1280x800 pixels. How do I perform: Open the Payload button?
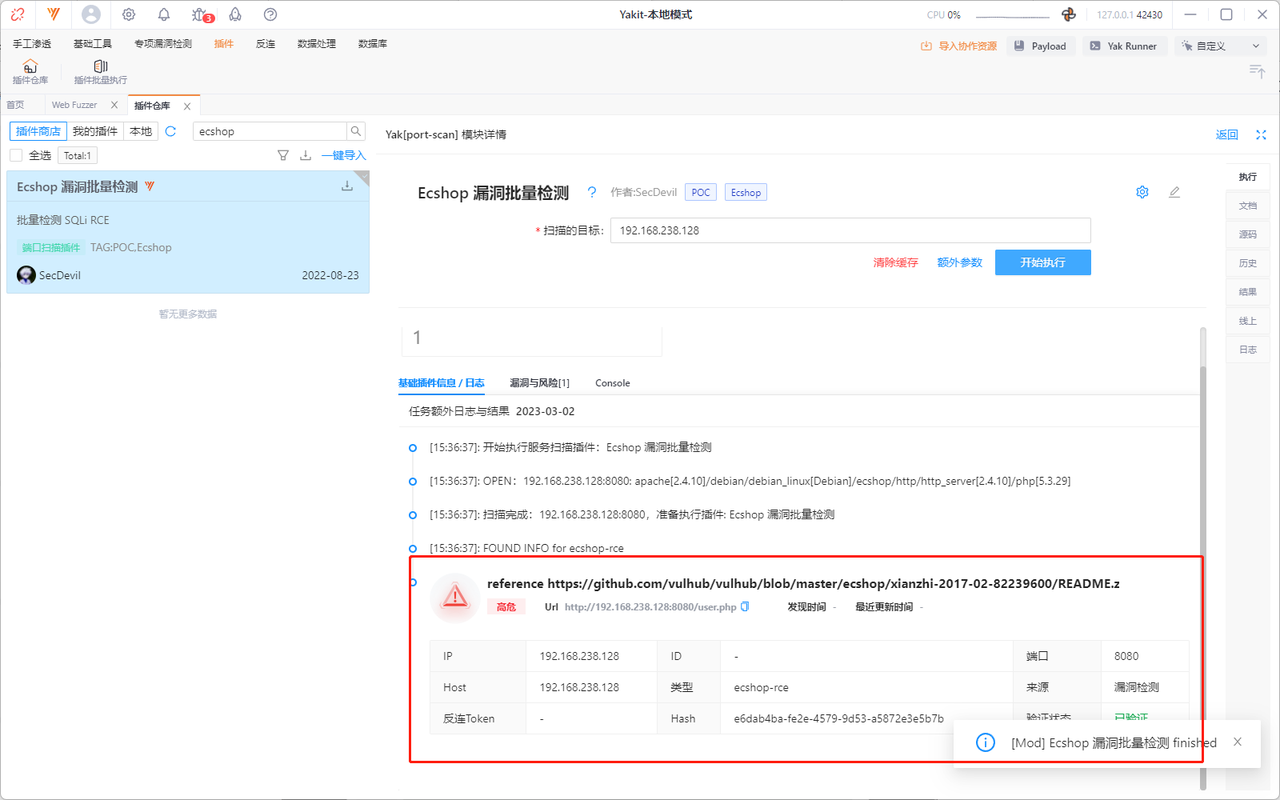(1040, 46)
